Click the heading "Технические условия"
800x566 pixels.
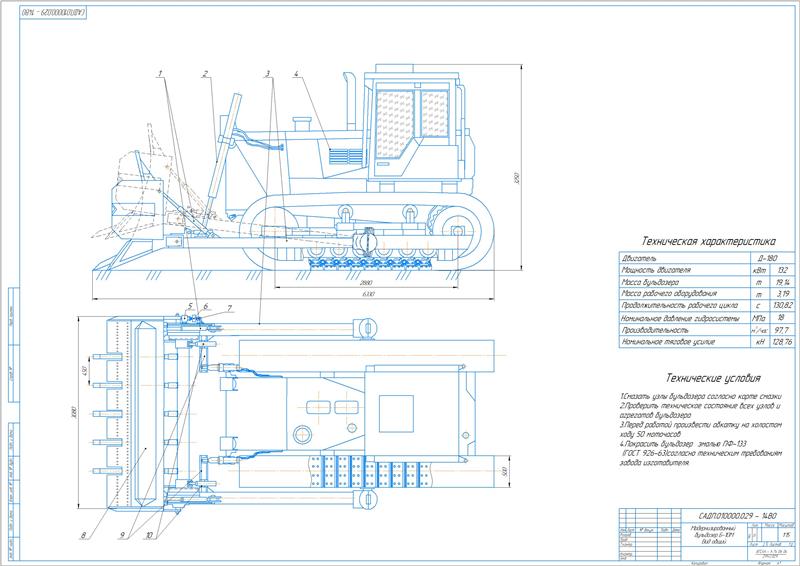(x=713, y=378)
